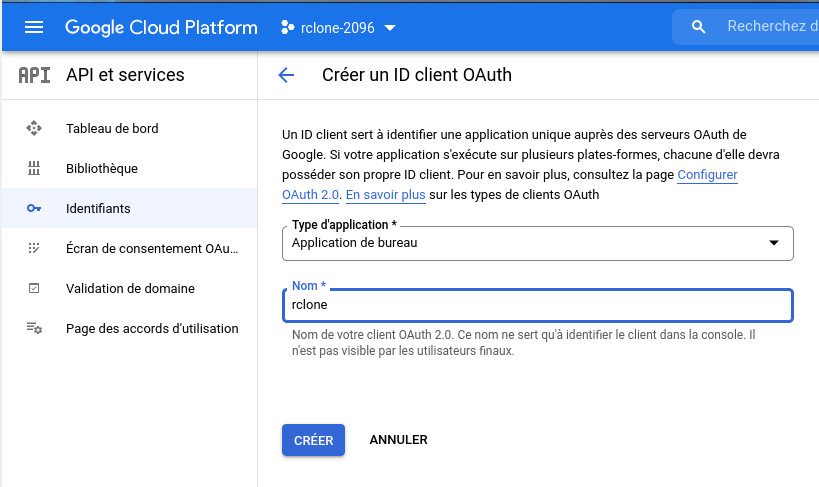Expand the project dropdown arrow
The image size is (819, 487).
coord(390,28)
